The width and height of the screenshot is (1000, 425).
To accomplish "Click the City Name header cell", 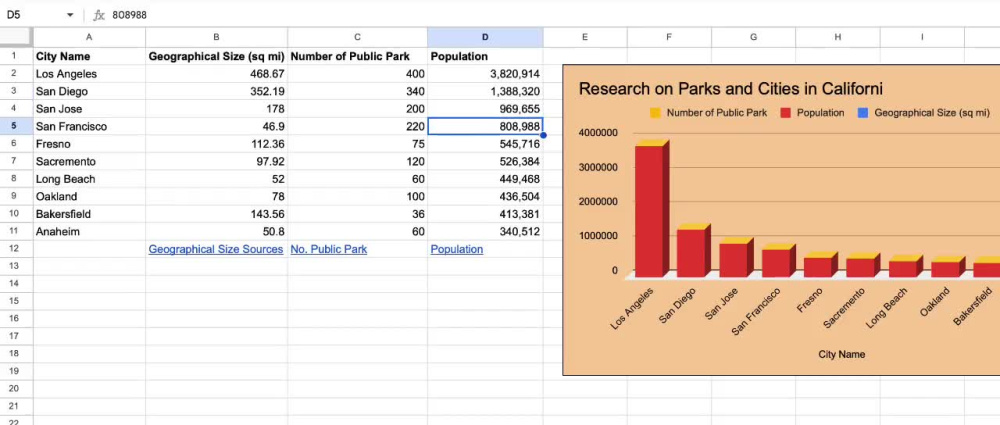I will (x=89, y=56).
